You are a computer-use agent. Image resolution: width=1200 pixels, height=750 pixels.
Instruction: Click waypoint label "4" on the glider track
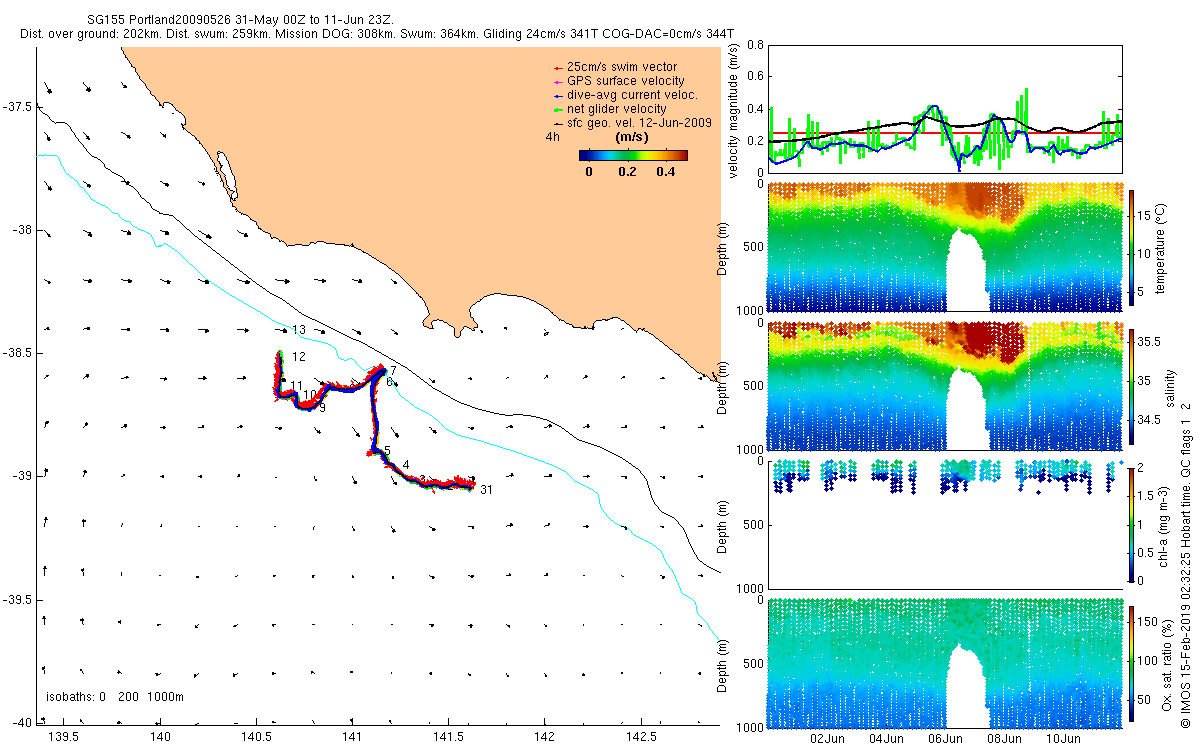(x=406, y=465)
